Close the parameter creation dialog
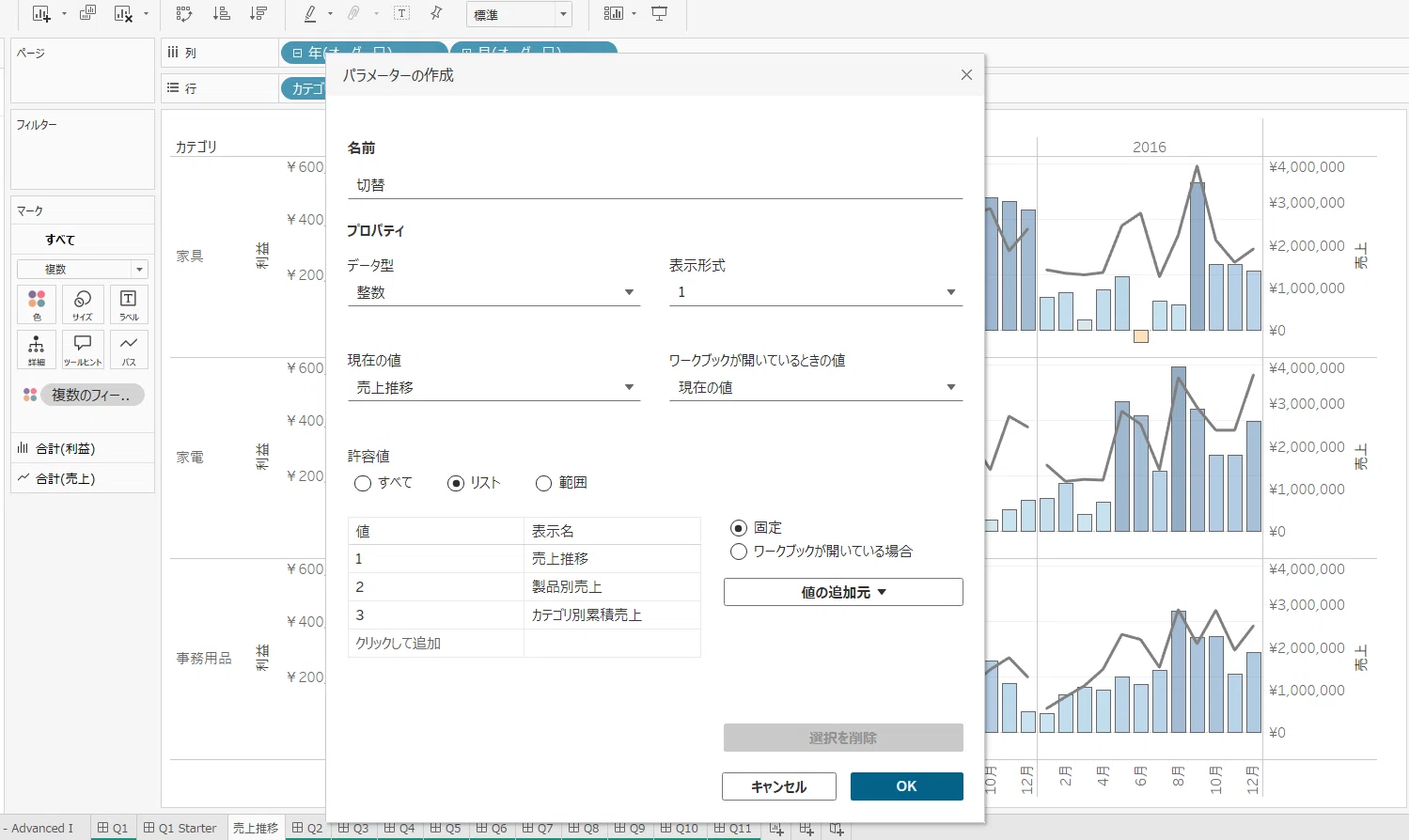The height and width of the screenshot is (840, 1409). [x=966, y=75]
